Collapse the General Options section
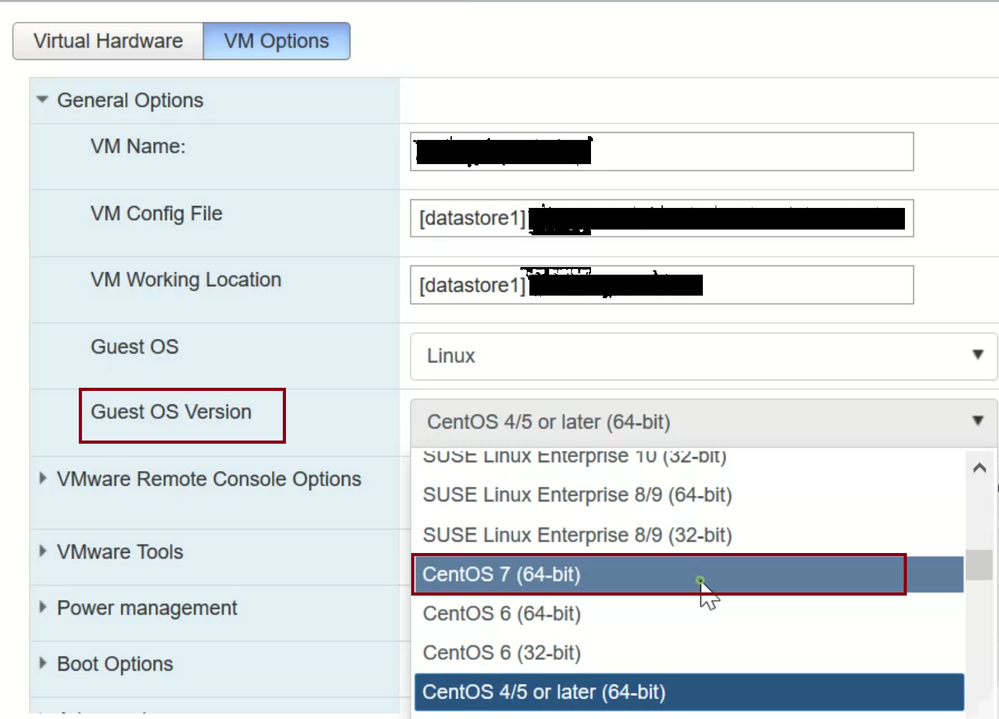 pos(43,100)
